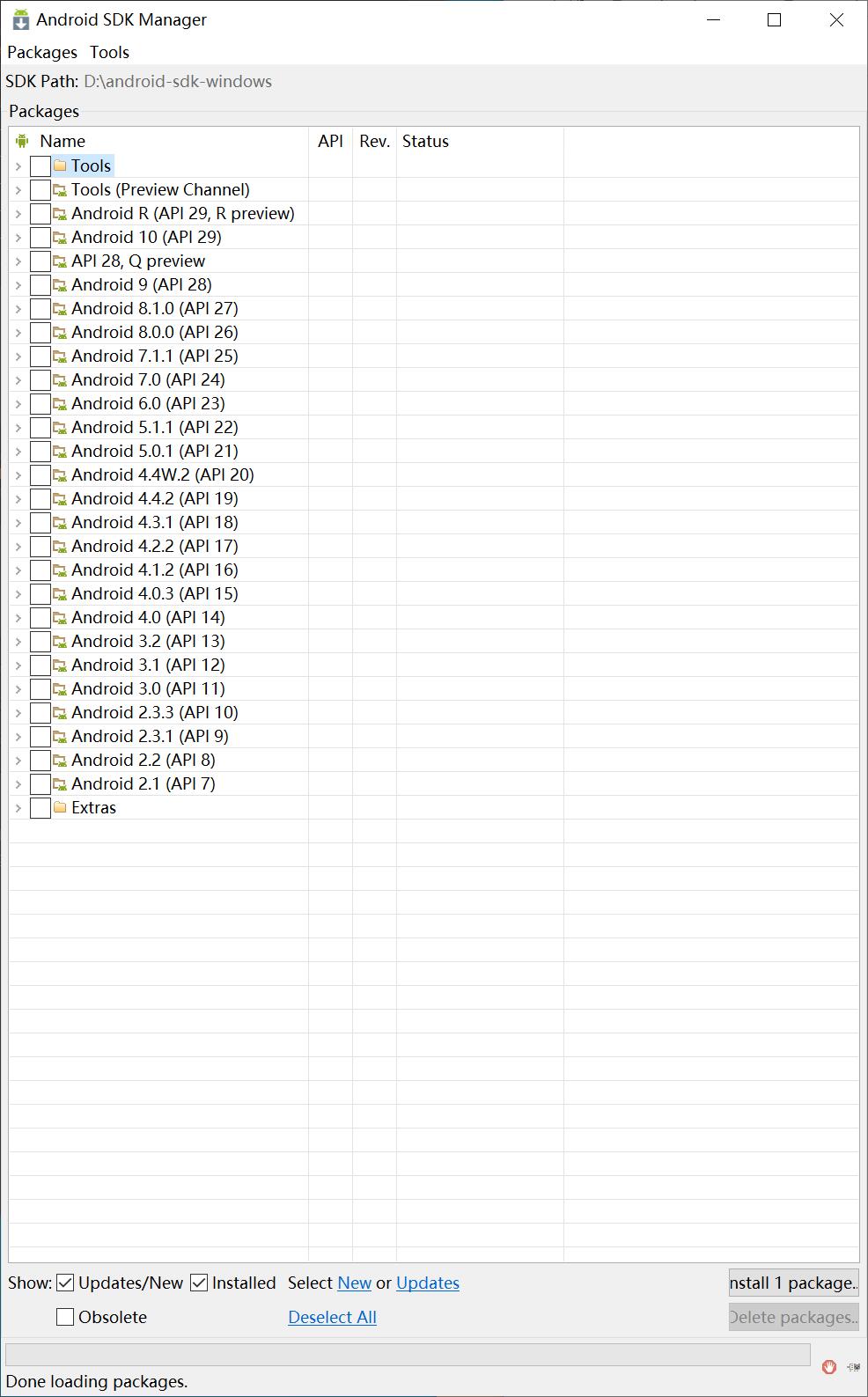Click the Android 2.1 (API 7) folder icon
The height and width of the screenshot is (1397, 868).
60,783
